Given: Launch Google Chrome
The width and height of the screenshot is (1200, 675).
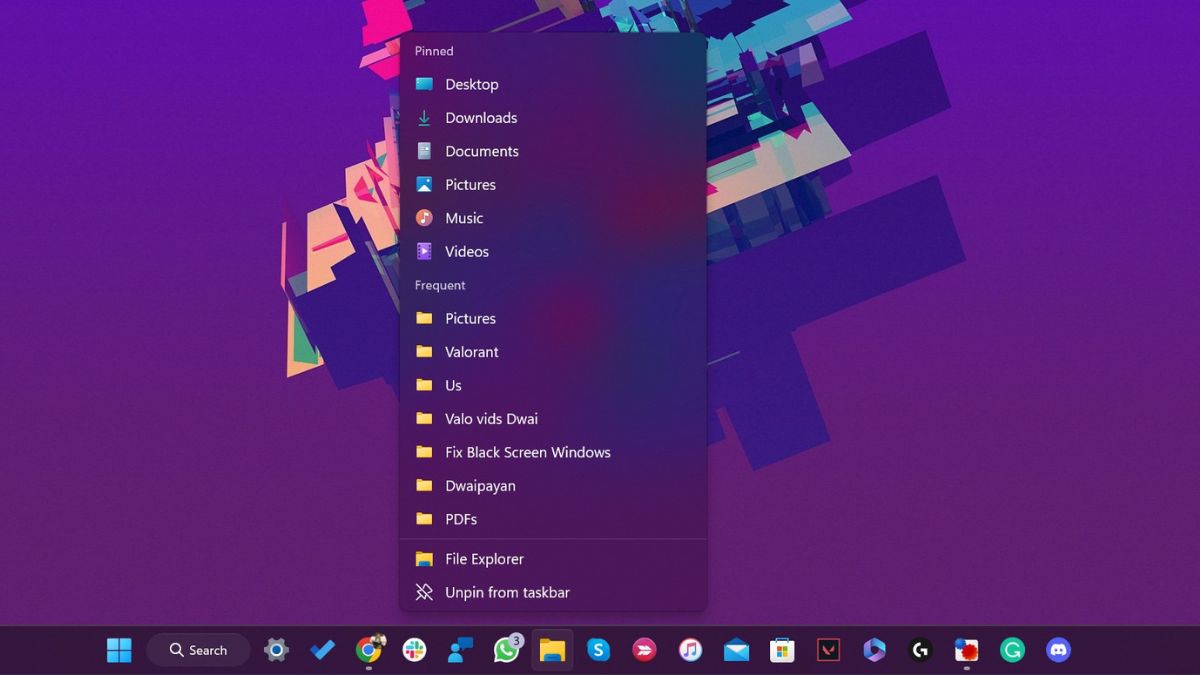Looking at the screenshot, I should (369, 650).
